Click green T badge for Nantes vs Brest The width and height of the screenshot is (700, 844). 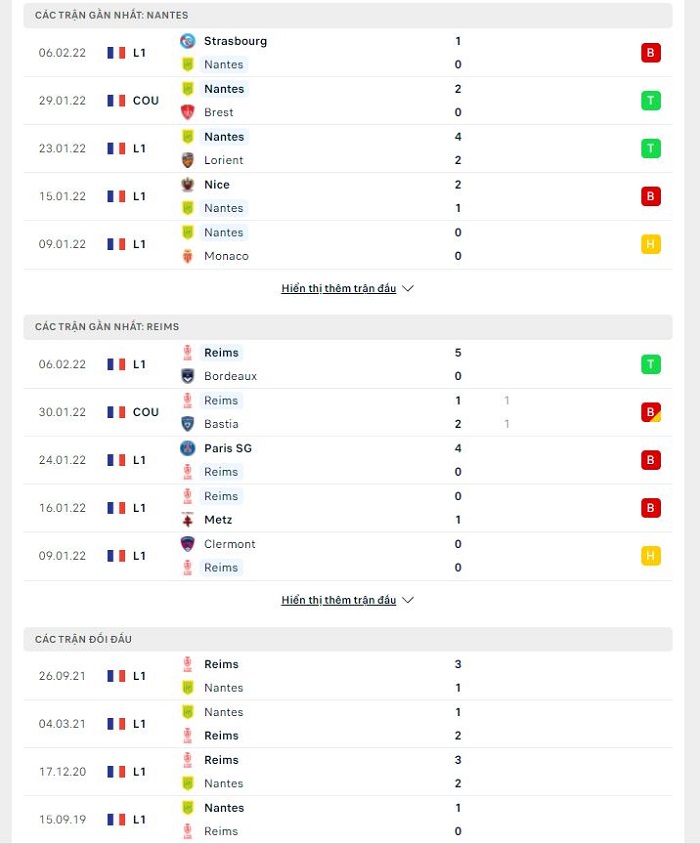pyautogui.click(x=650, y=101)
